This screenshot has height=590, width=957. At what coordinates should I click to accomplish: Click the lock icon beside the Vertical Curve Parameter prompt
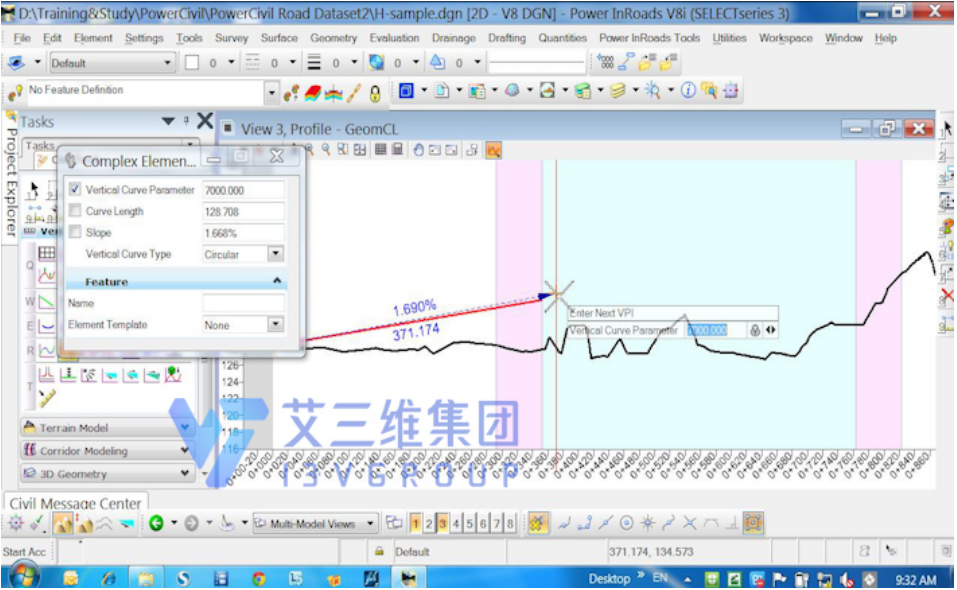point(755,330)
